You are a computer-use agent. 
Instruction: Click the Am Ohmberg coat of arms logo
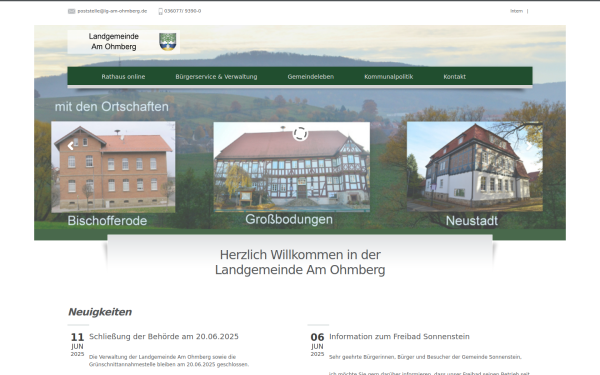[x=168, y=42]
